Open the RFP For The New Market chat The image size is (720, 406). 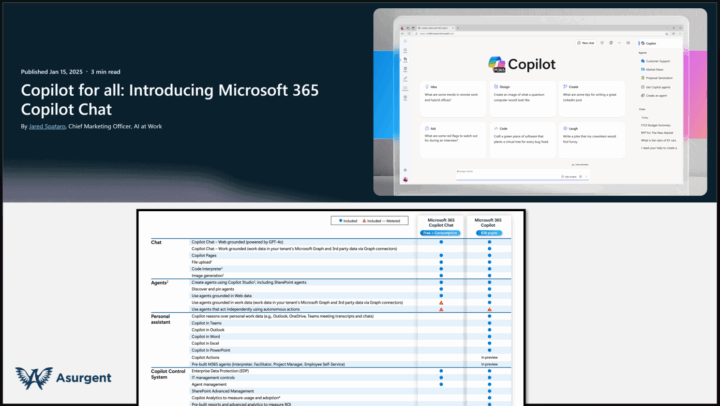[x=657, y=133]
